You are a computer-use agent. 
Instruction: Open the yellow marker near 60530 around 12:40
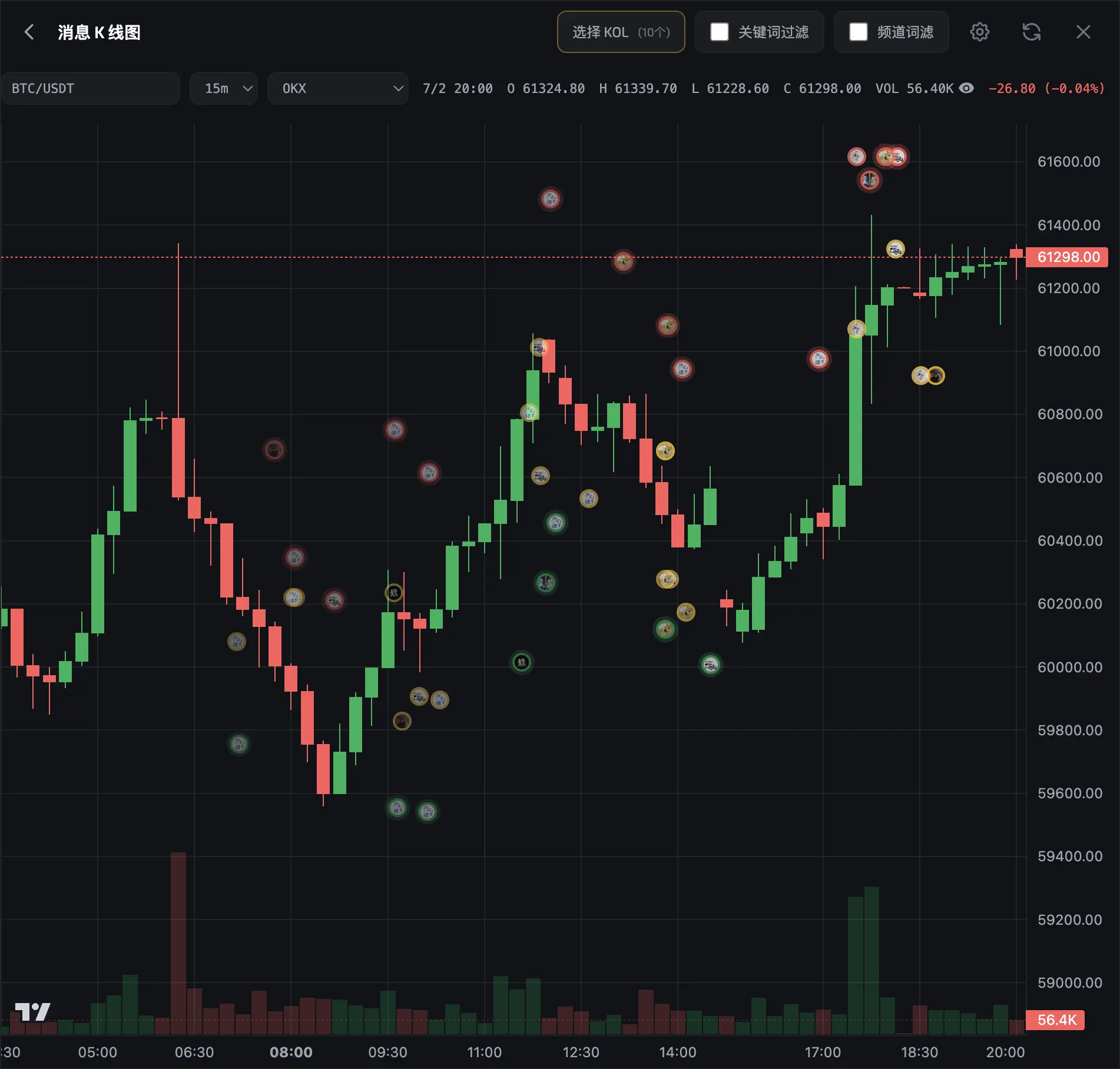589,499
